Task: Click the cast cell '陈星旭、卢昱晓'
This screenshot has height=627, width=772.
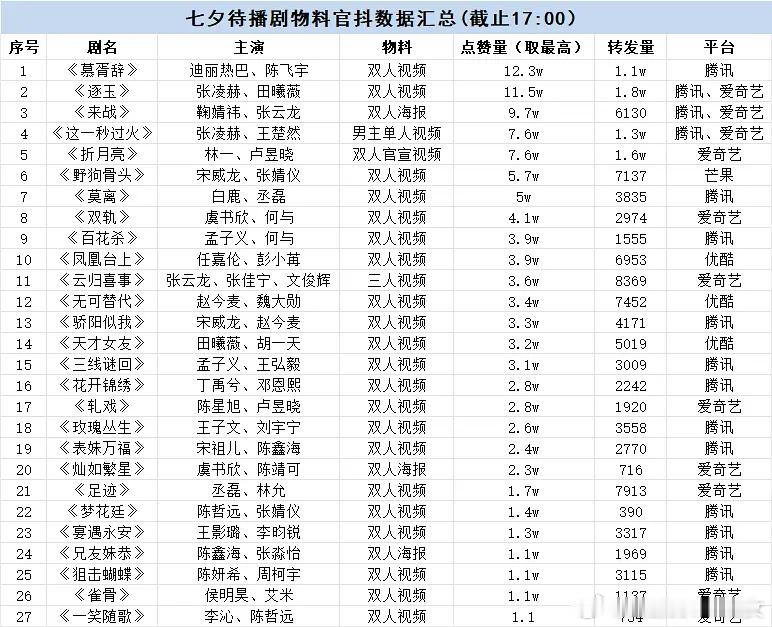Action: (x=249, y=406)
